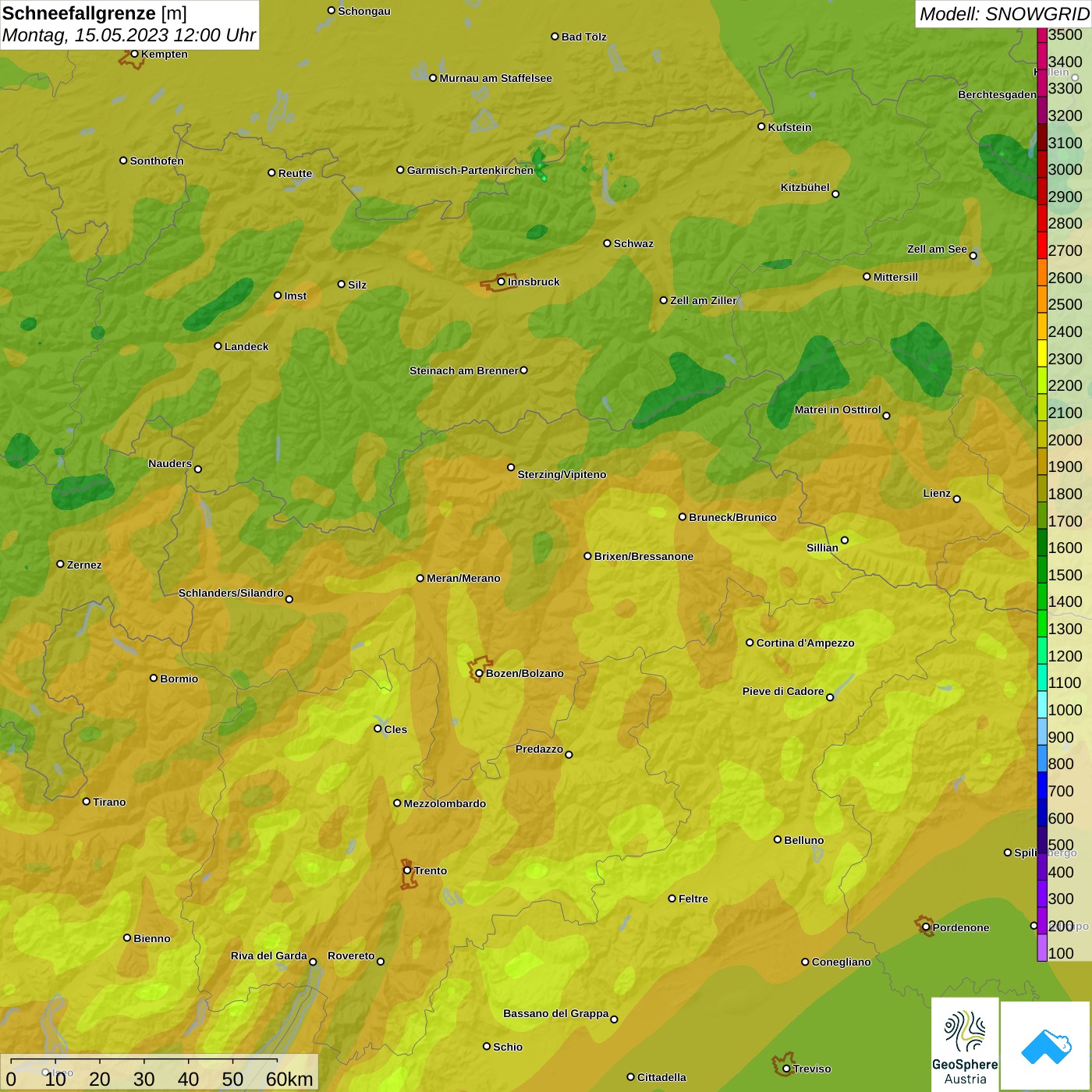
Task: Click the "Cittadella" label
Action: 661,1077
